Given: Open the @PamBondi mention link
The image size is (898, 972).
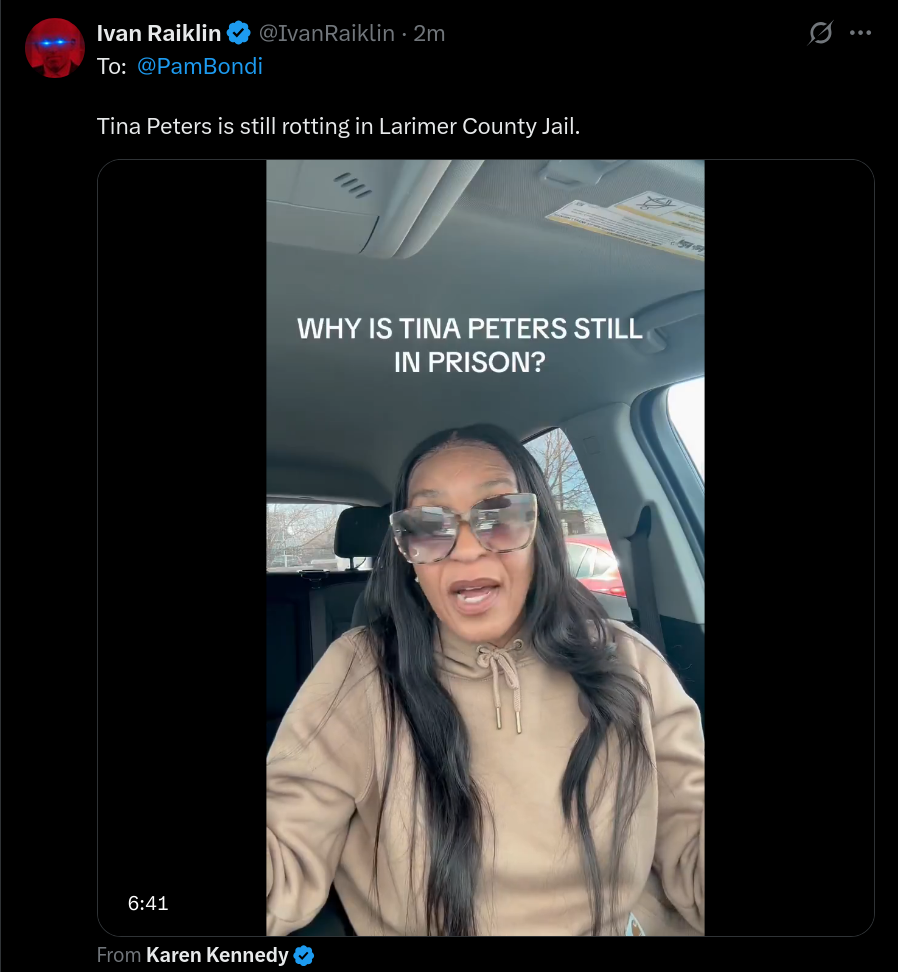Looking at the screenshot, I should tap(200, 66).
